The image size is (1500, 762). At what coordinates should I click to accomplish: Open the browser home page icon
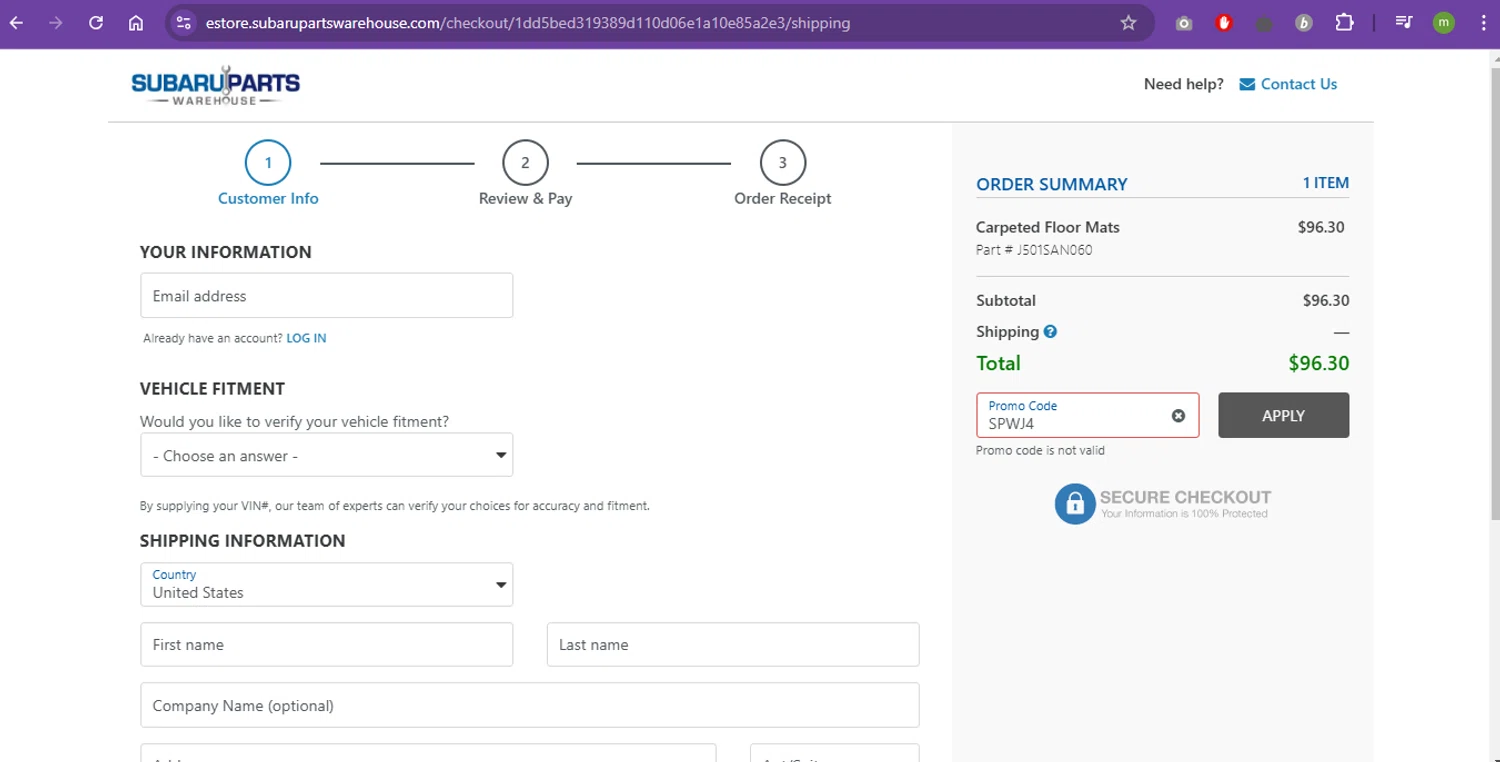(x=136, y=23)
